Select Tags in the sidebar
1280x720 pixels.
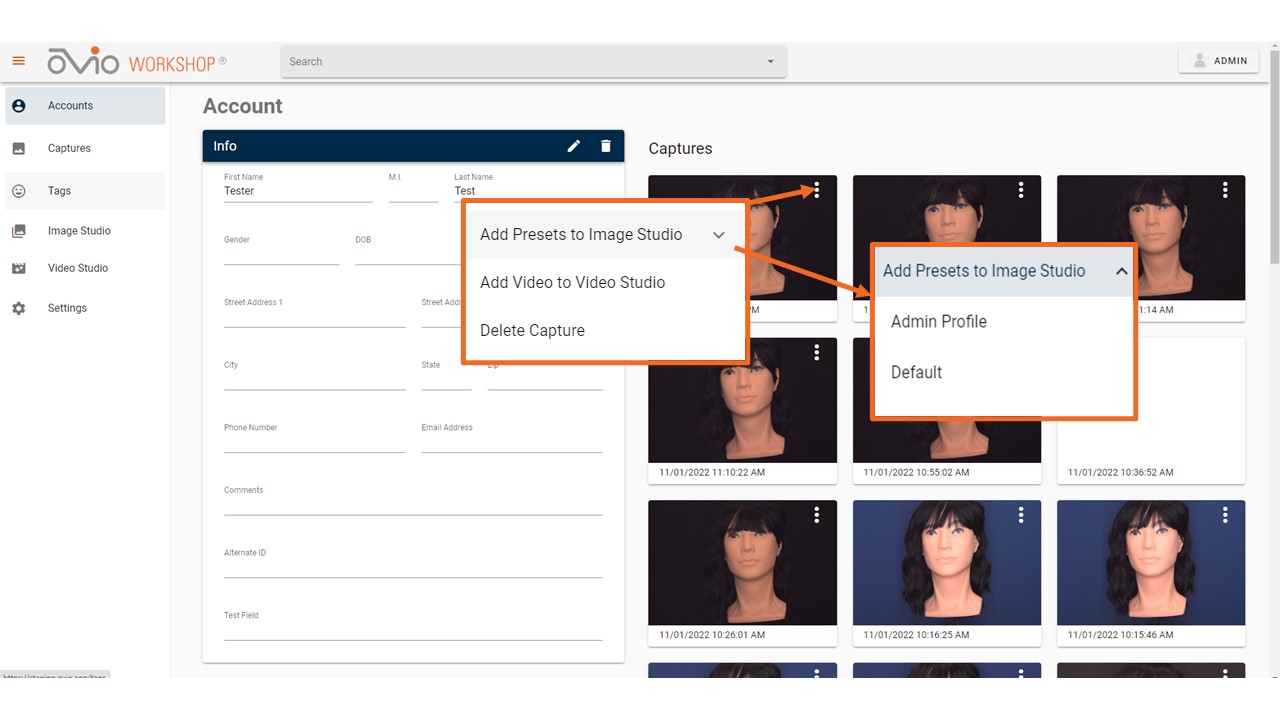(x=85, y=191)
